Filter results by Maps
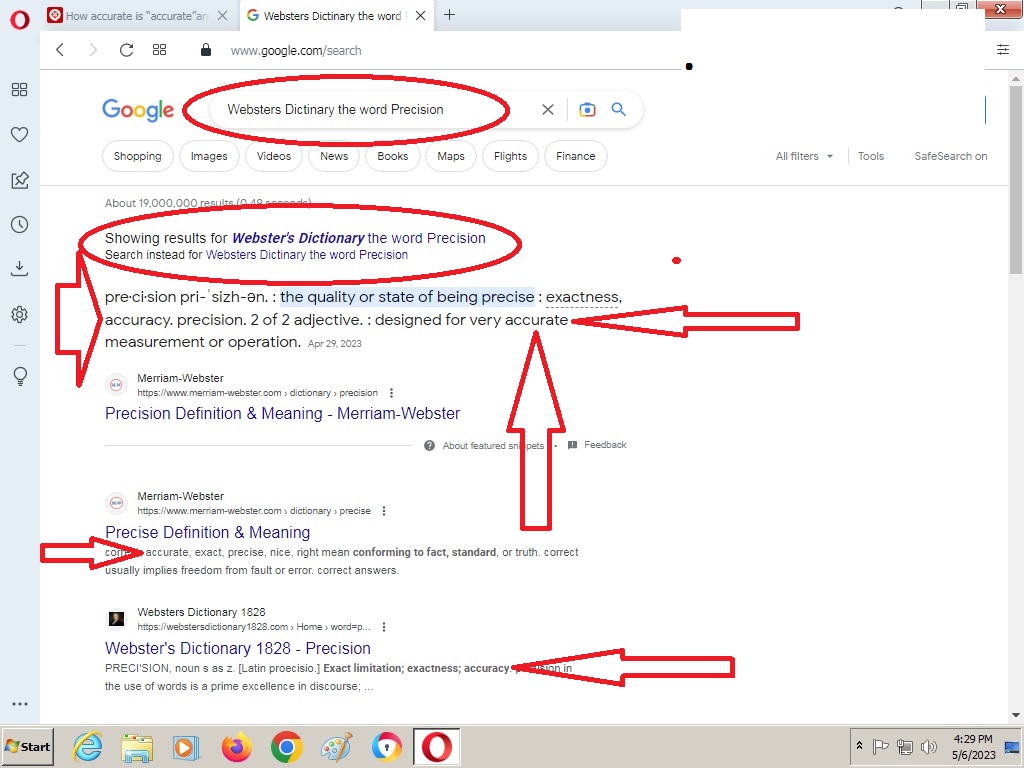Viewport: 1024px width, 768px height. (451, 156)
